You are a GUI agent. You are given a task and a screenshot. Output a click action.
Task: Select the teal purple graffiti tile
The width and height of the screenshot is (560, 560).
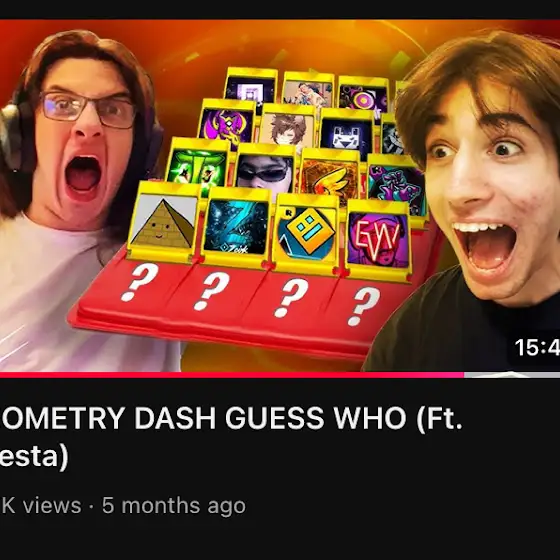point(396,186)
